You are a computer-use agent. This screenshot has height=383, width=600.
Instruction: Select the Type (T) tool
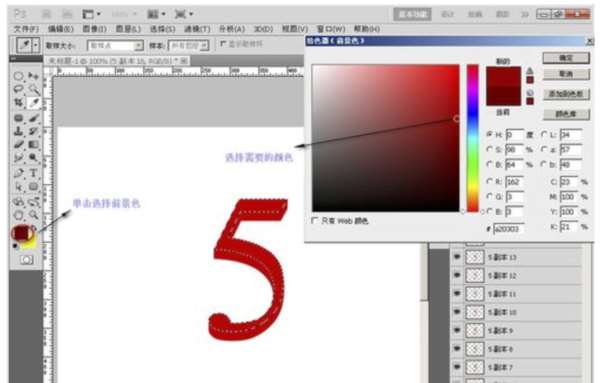34,173
